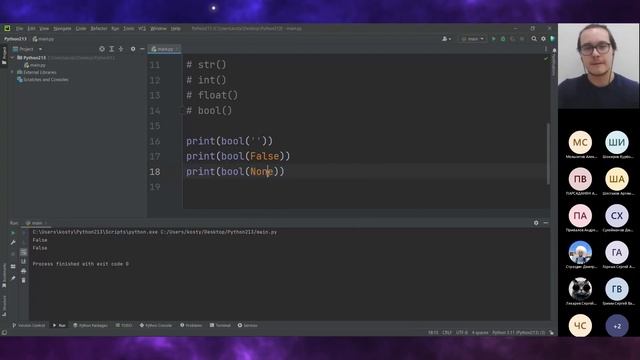Image resolution: width=640 pixels, height=360 pixels.
Task: Click the Debug bug icon
Action: pos(503,39)
